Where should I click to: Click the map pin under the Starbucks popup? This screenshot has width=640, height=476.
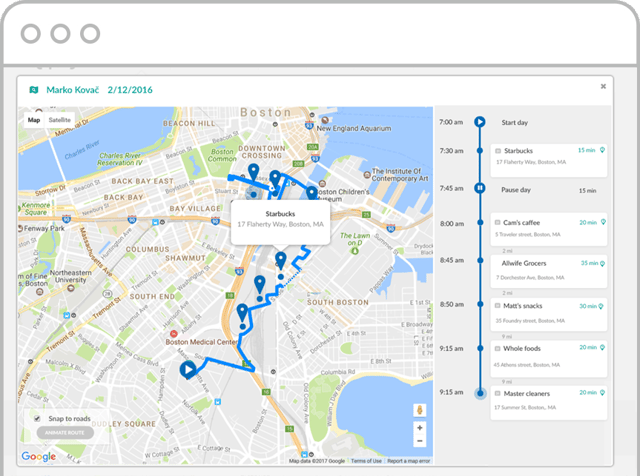(280, 260)
